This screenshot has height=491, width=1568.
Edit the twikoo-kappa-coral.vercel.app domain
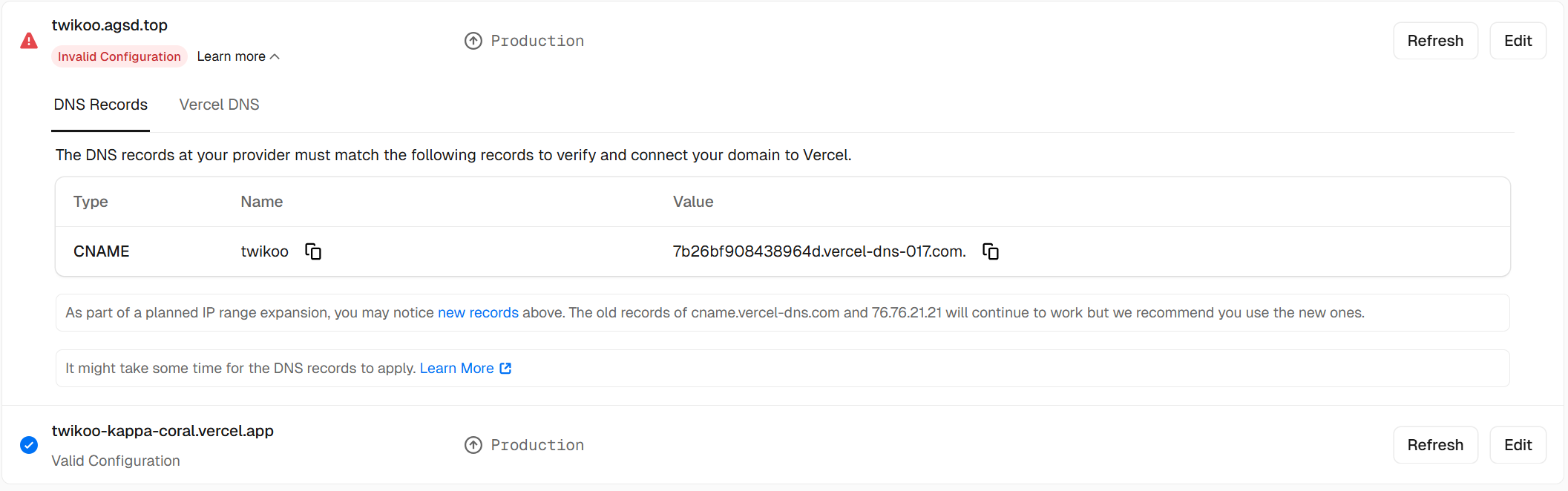[1518, 445]
